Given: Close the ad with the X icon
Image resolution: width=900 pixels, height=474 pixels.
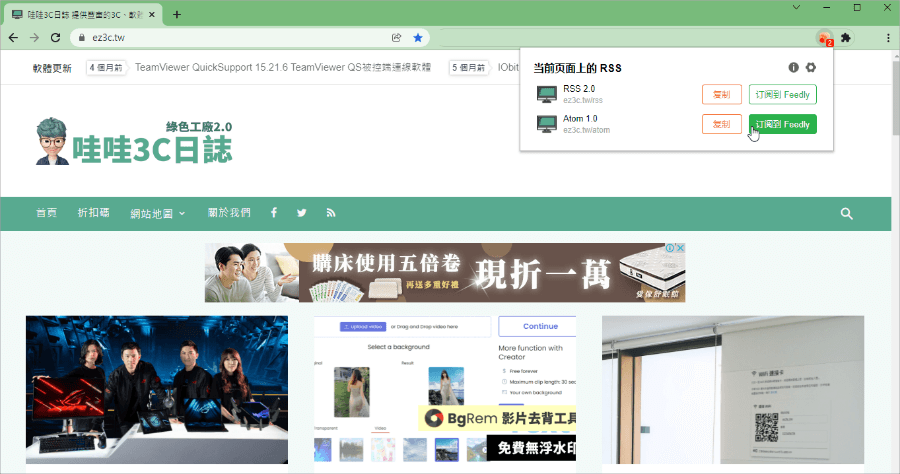Looking at the screenshot, I should (x=680, y=248).
